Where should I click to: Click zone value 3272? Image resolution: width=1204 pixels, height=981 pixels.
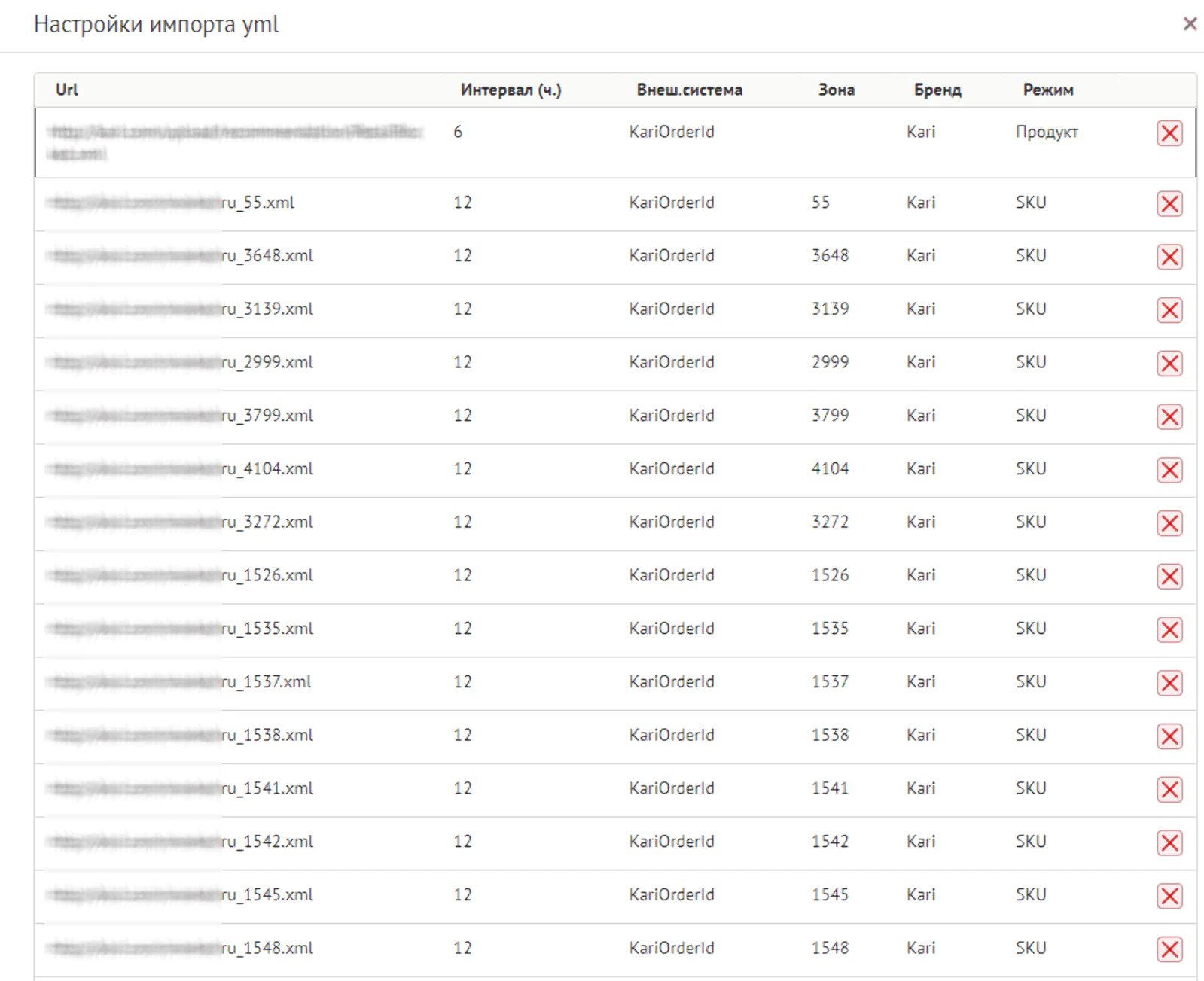(x=830, y=522)
